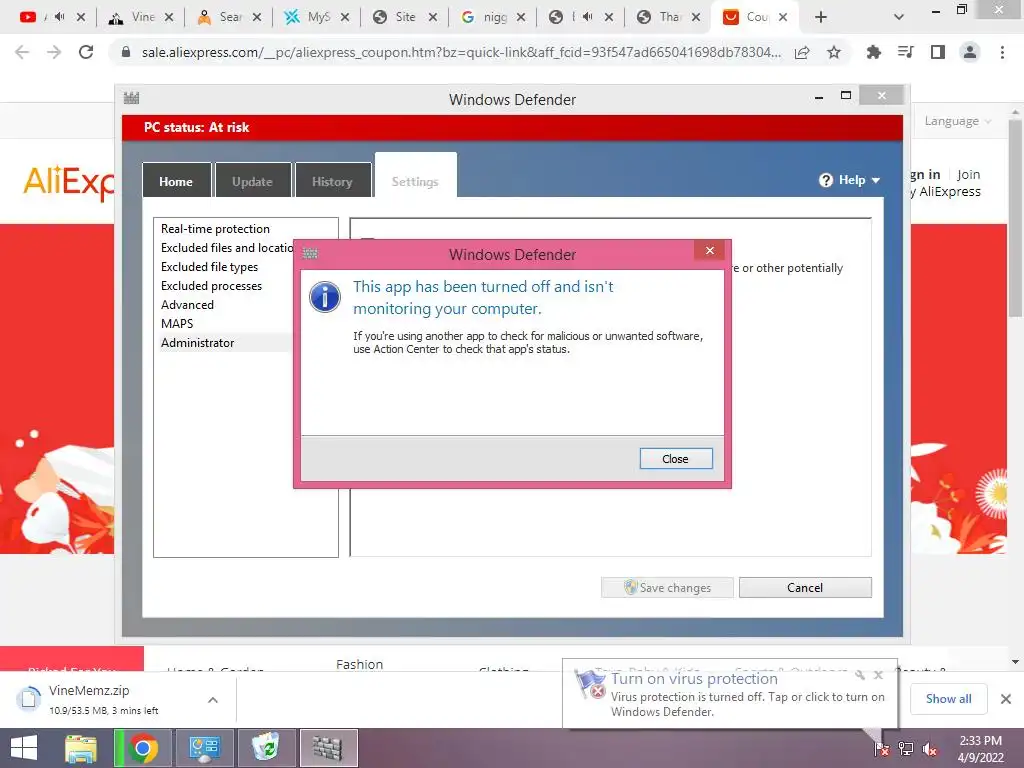
Task: Close the virus protection notification
Action: pos(878,675)
